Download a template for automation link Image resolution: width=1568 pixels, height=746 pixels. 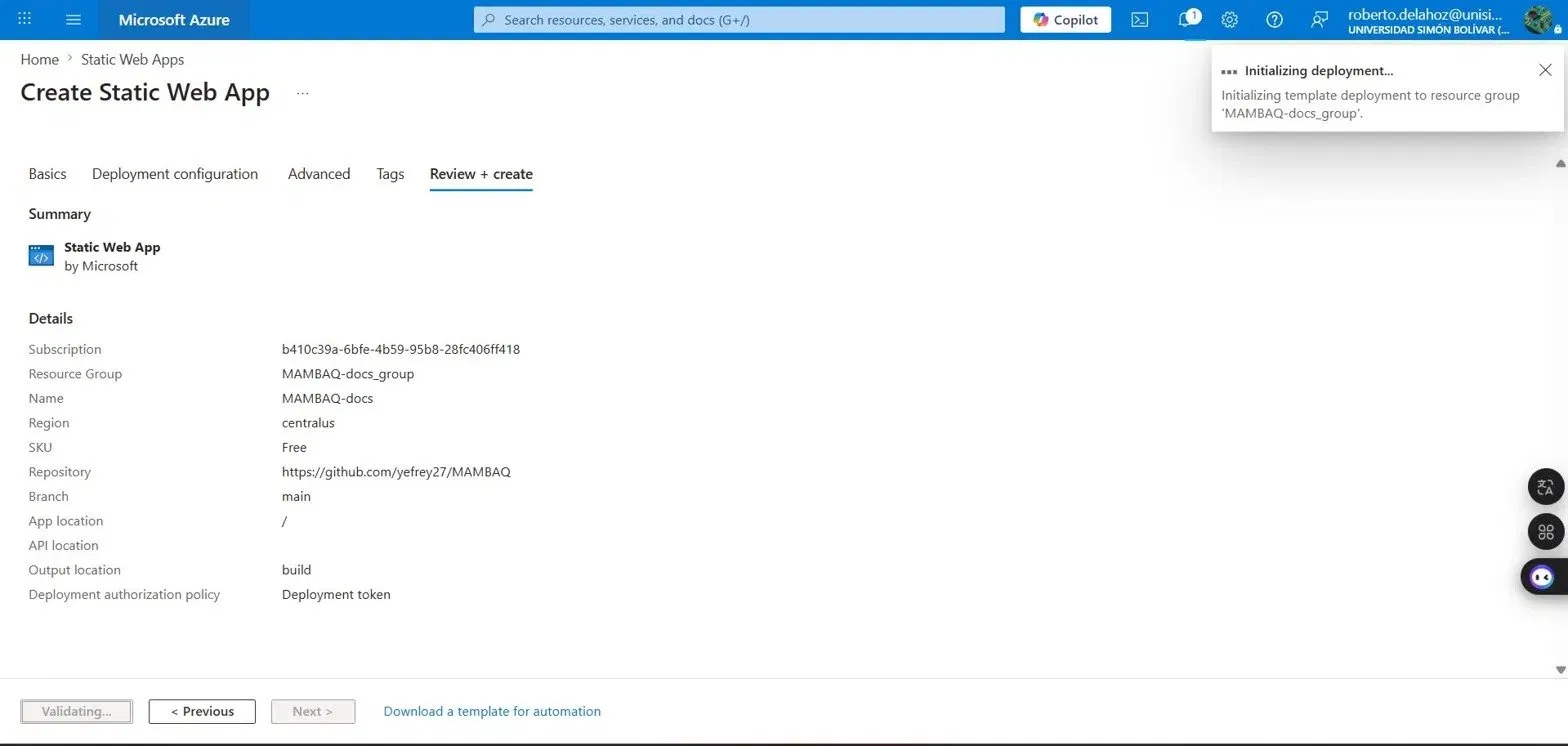coord(492,711)
